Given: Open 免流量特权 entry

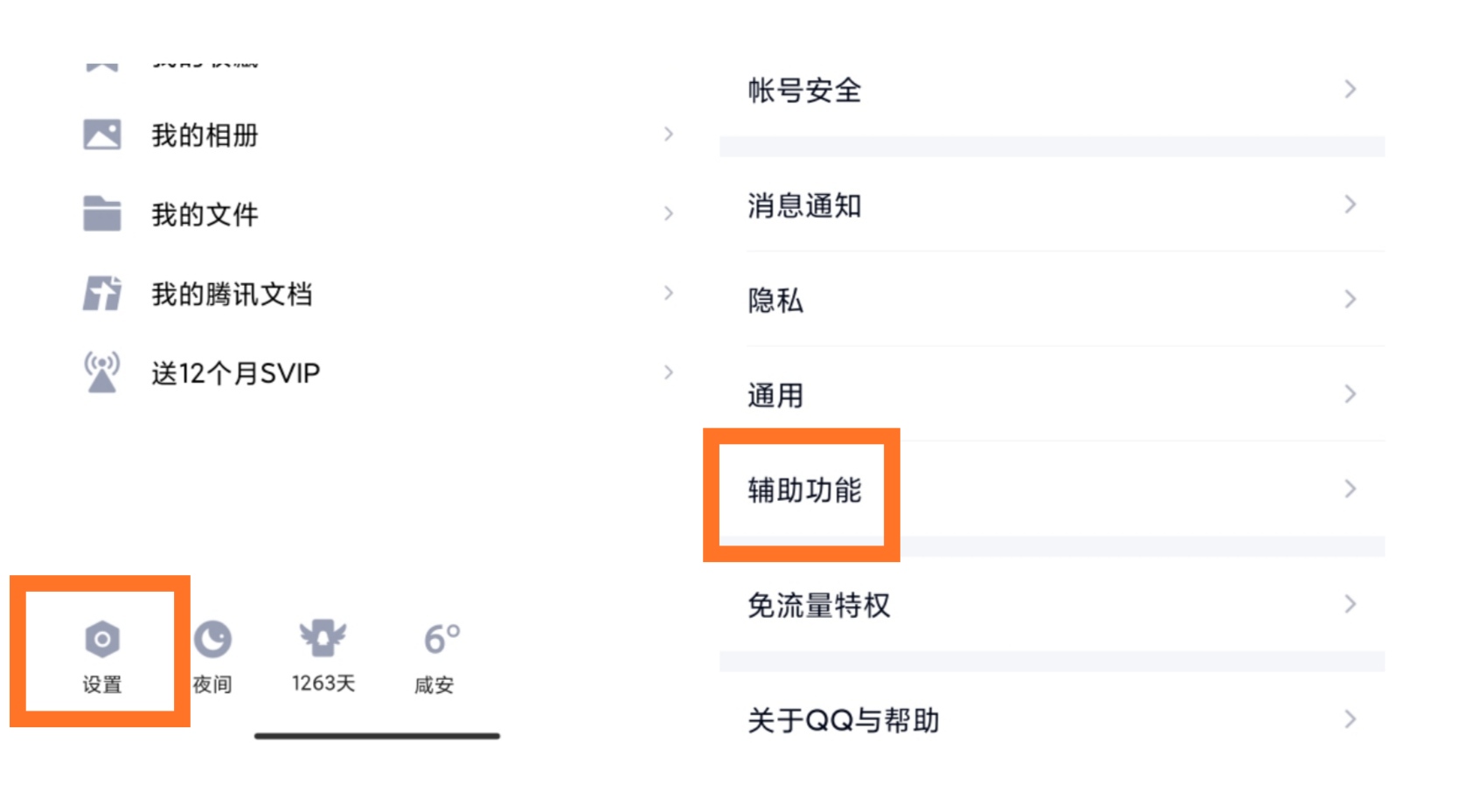Looking at the screenshot, I should coord(818,605).
